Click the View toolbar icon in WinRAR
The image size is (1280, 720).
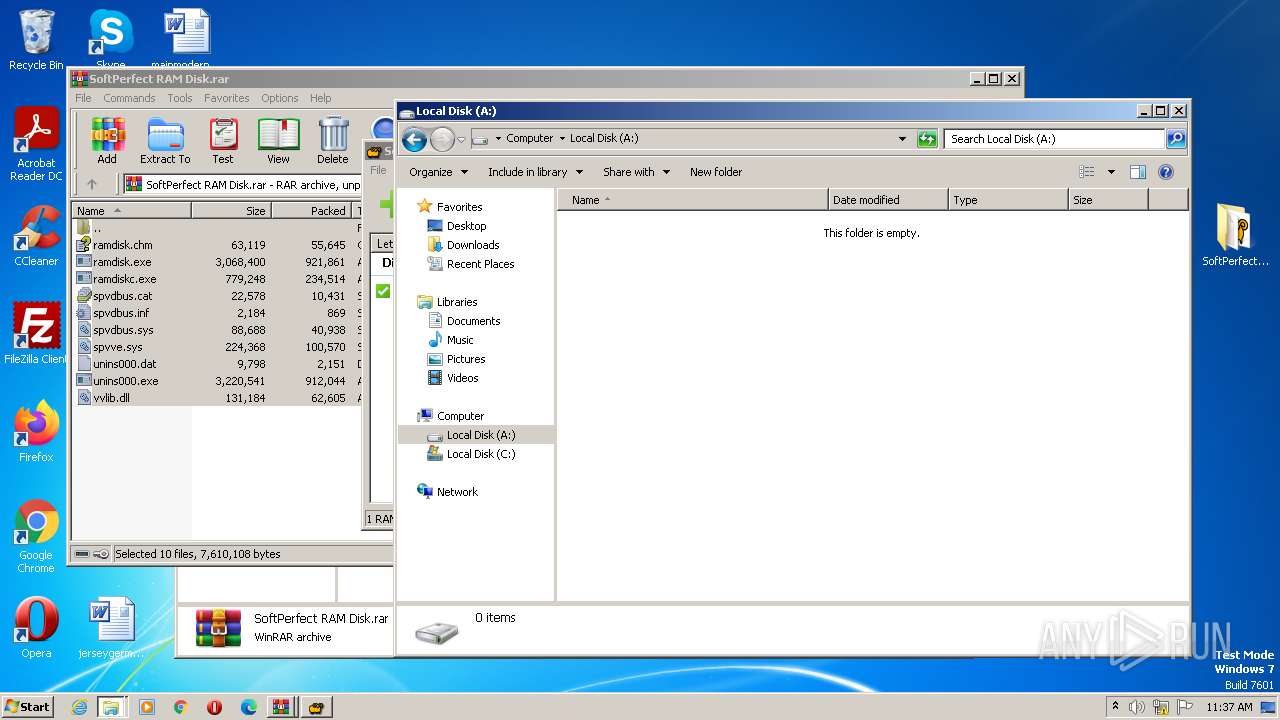(278, 141)
